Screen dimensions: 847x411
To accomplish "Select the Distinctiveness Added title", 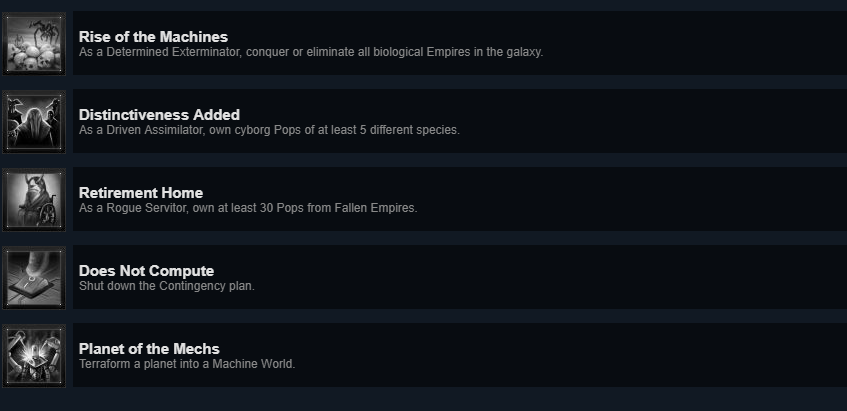I will coord(159,114).
